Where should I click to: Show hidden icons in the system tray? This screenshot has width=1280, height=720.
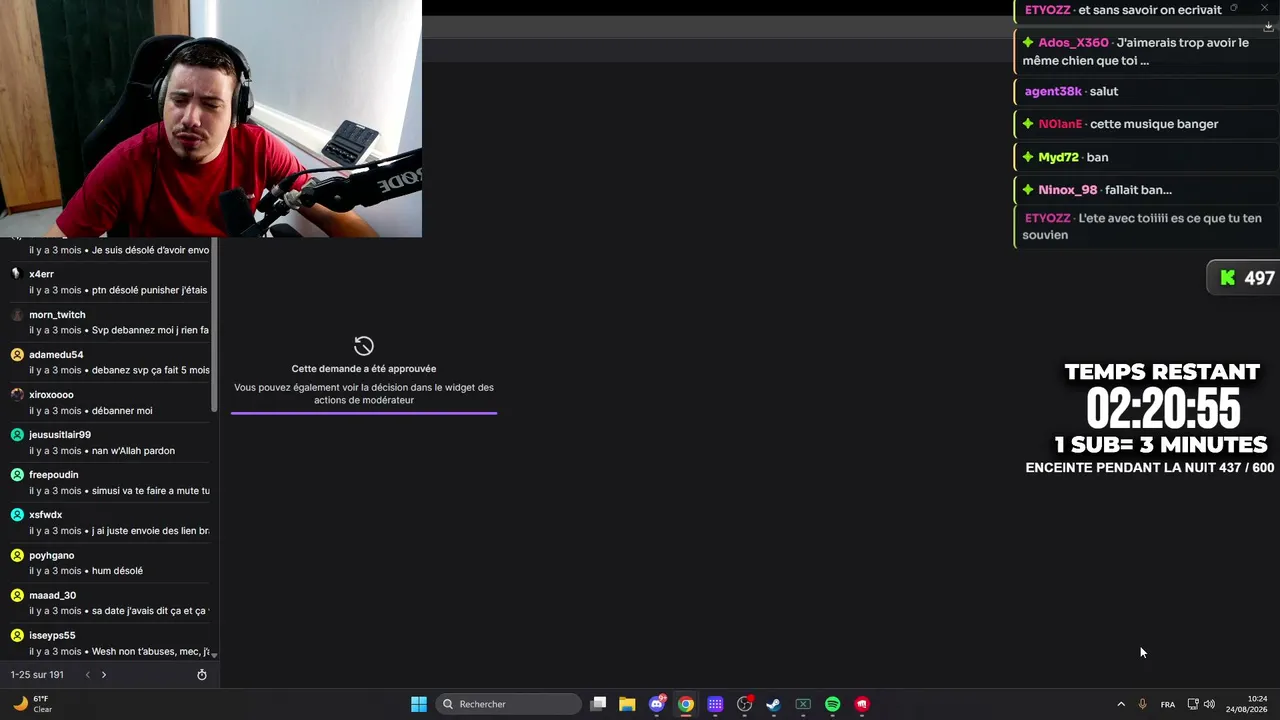(1121, 704)
